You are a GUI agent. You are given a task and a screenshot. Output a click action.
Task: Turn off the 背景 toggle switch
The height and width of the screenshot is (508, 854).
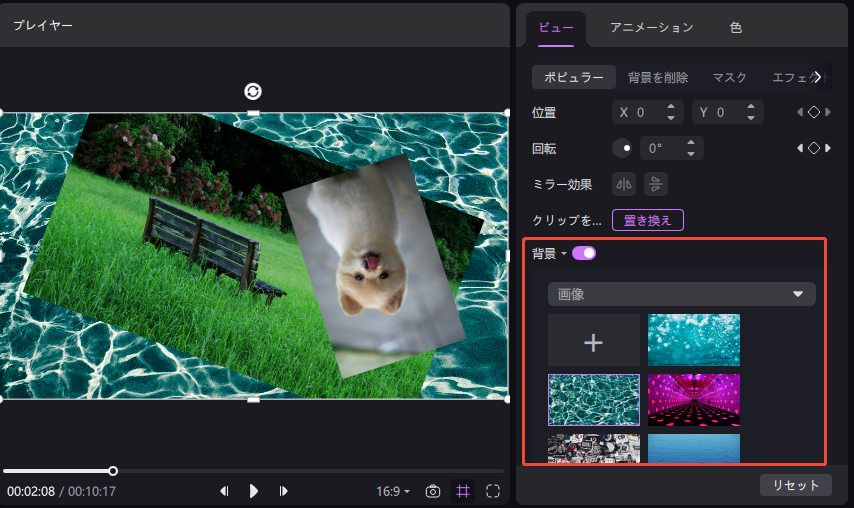point(584,253)
